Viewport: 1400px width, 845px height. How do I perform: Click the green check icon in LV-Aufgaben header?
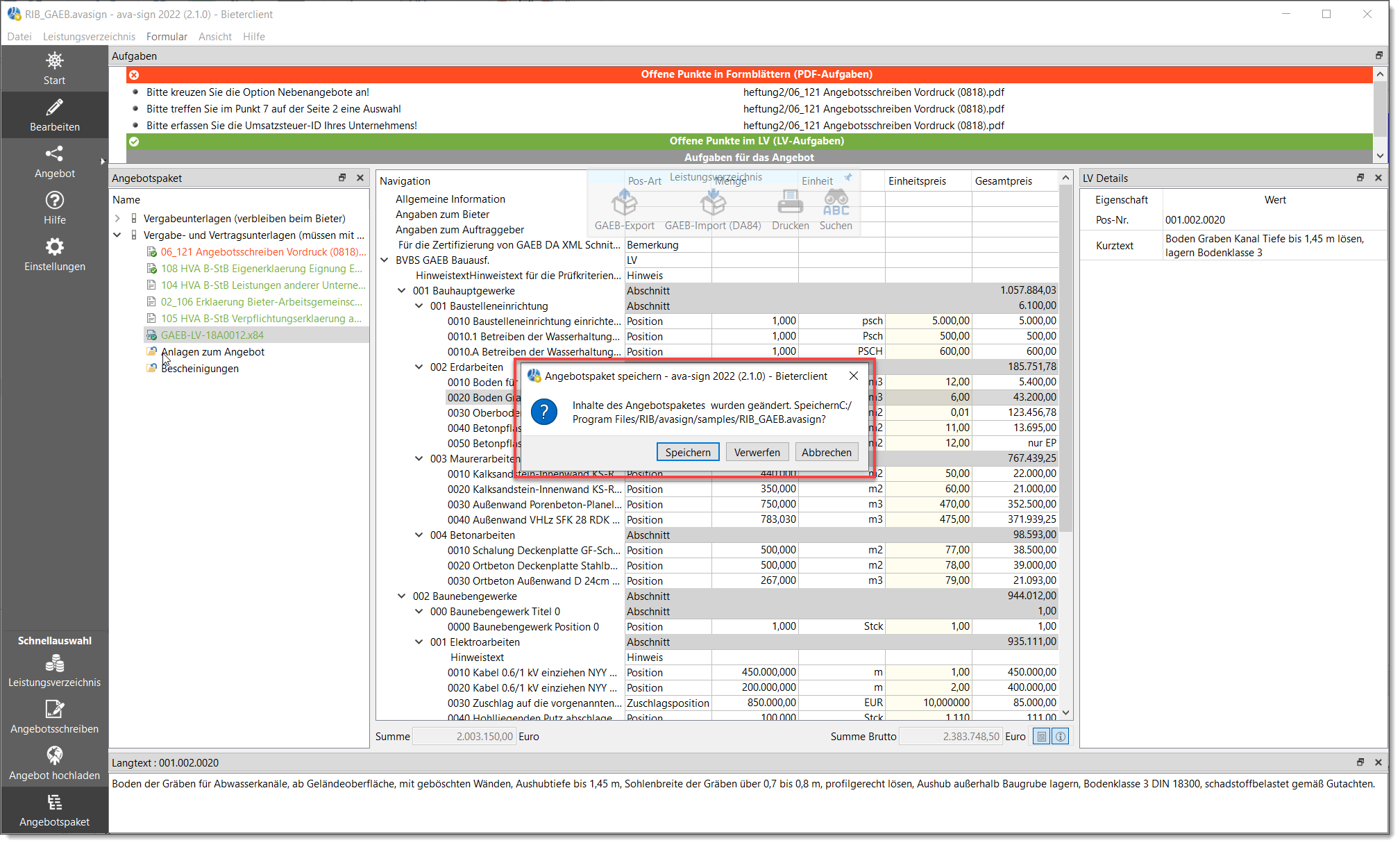[x=134, y=141]
